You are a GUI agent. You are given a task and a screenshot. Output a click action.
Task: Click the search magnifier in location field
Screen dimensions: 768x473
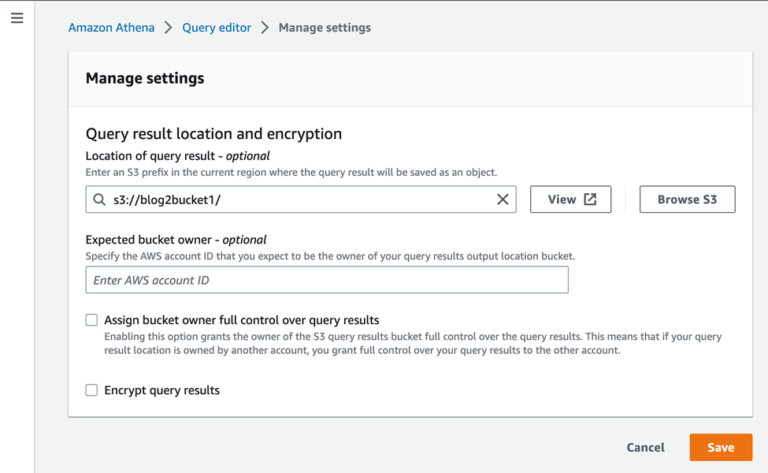tap(99, 199)
